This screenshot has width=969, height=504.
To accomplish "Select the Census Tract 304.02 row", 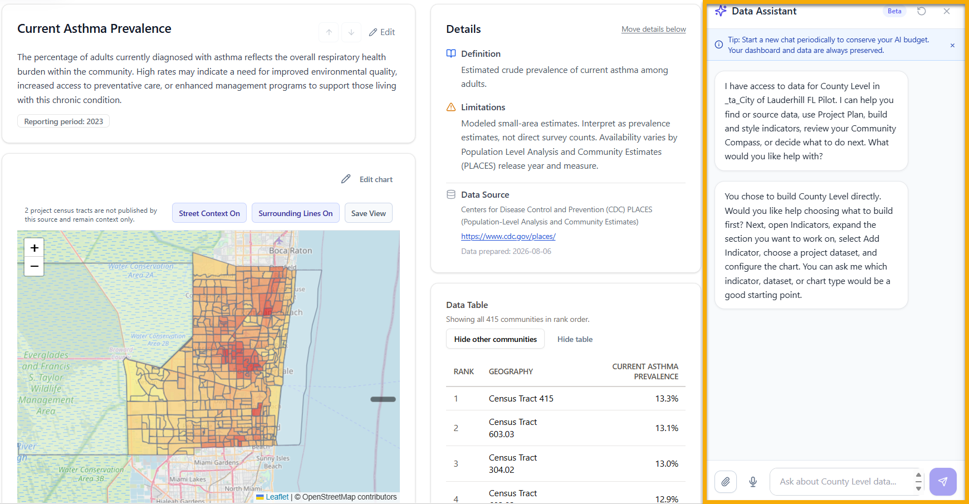I will click(x=565, y=464).
